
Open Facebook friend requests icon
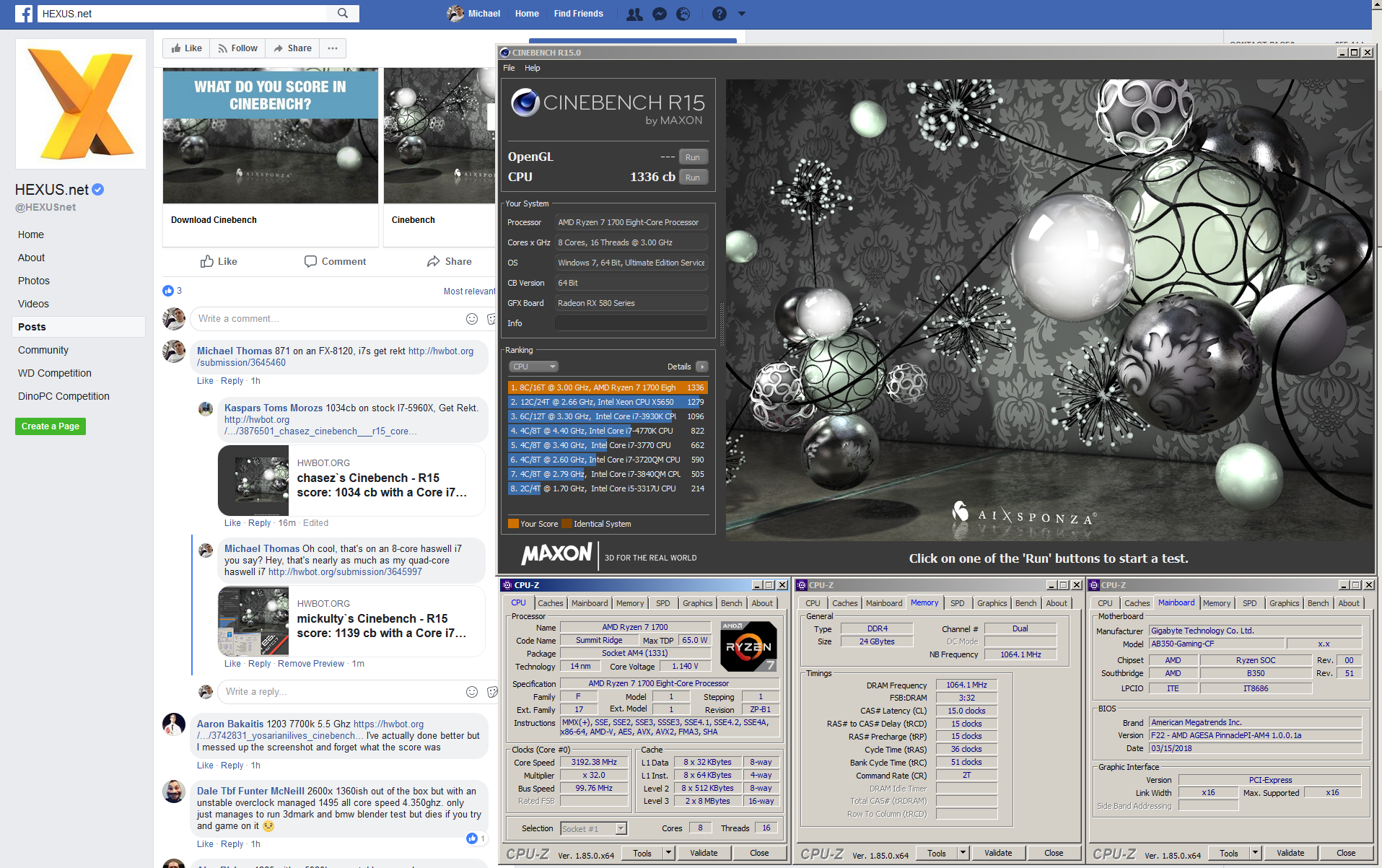[634, 14]
